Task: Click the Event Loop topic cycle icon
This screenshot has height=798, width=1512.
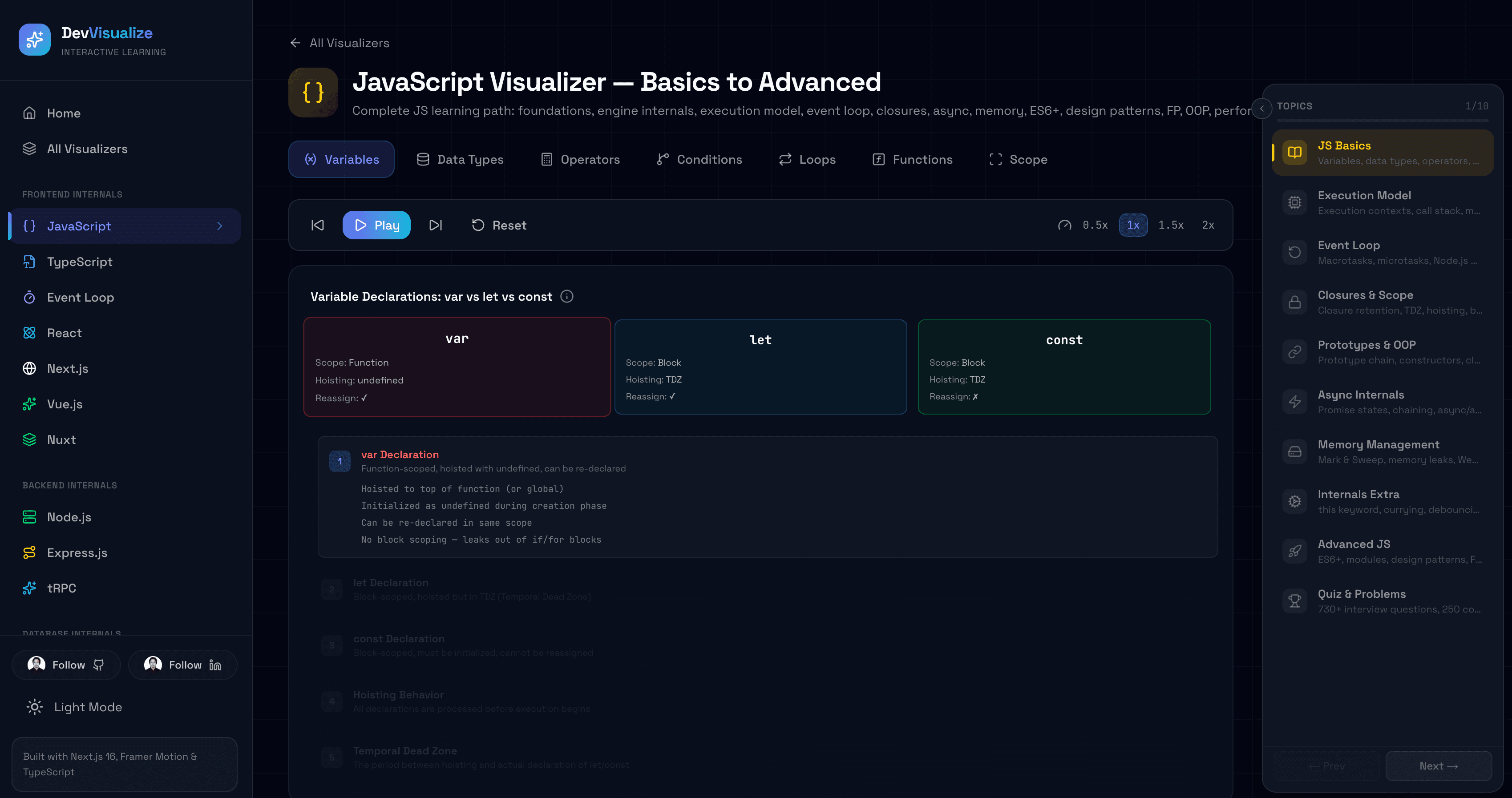Action: coord(1295,252)
